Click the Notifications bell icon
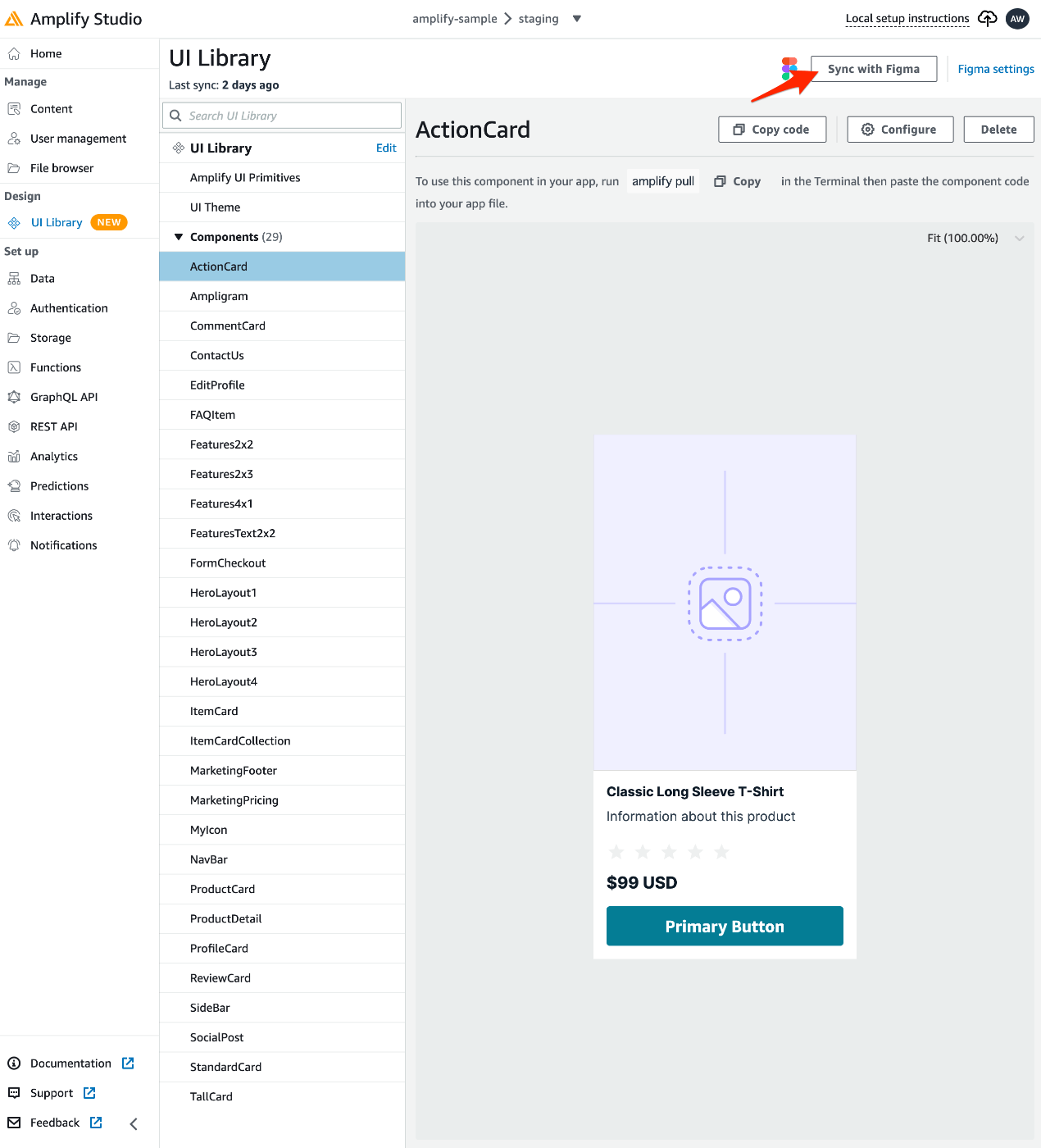This screenshot has width=1041, height=1148. (14, 545)
